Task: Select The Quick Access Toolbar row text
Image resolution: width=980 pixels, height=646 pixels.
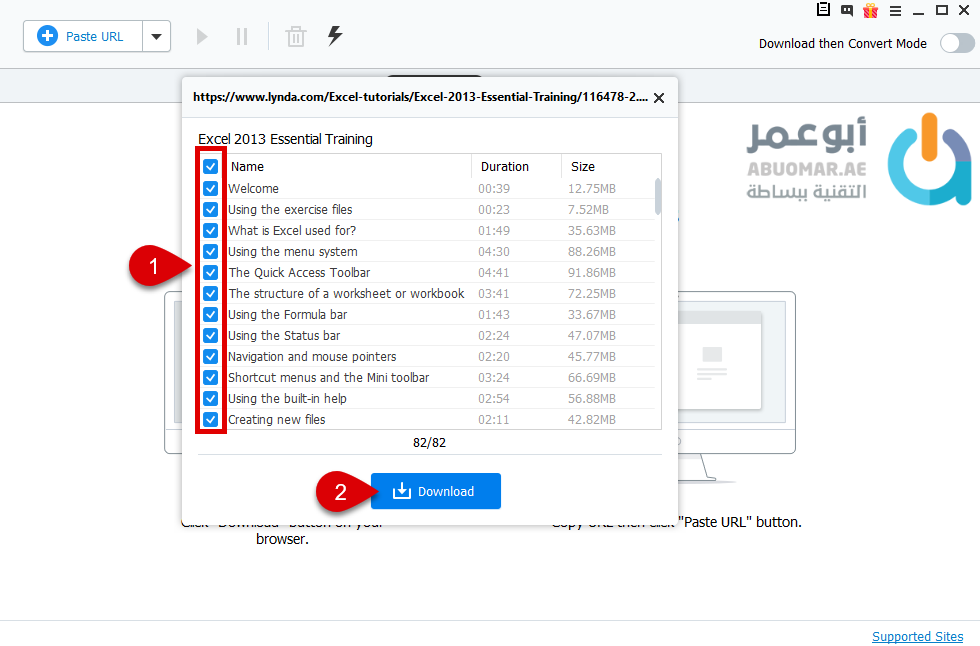Action: click(x=299, y=272)
